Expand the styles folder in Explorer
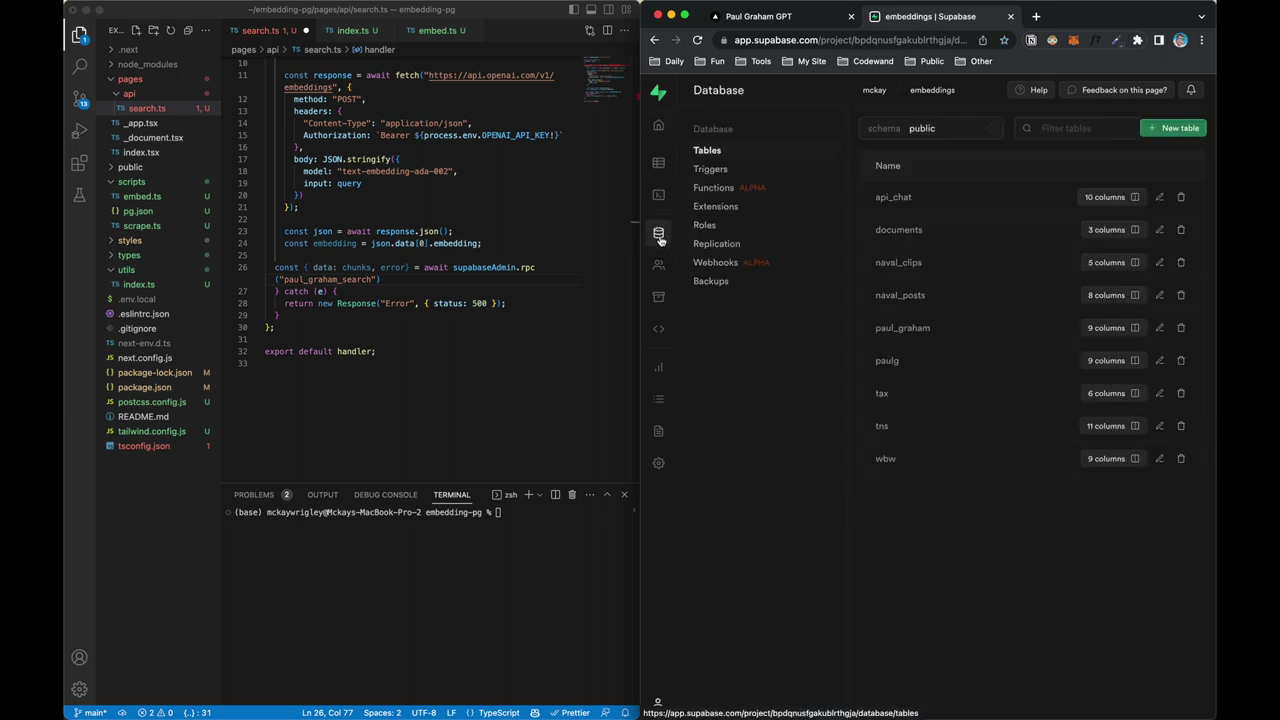 coord(130,241)
